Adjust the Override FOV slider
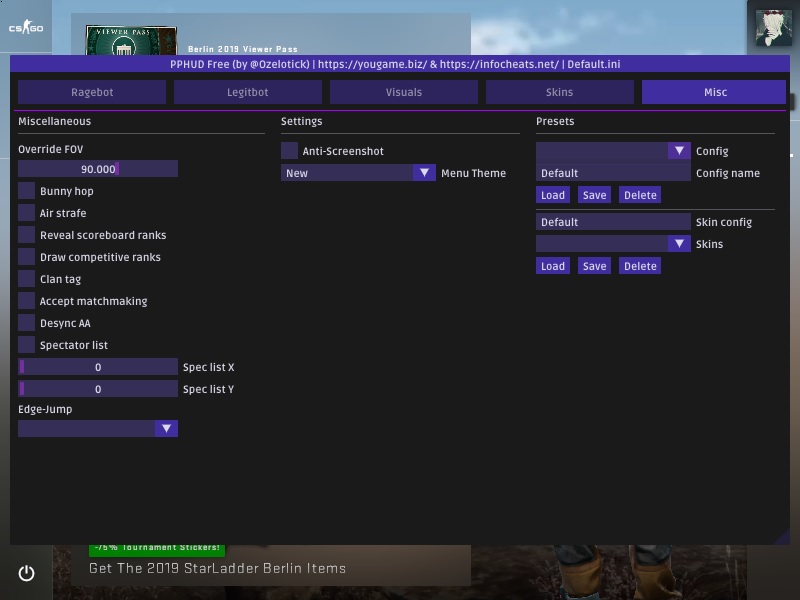This screenshot has height=600, width=800. click(x=98, y=169)
